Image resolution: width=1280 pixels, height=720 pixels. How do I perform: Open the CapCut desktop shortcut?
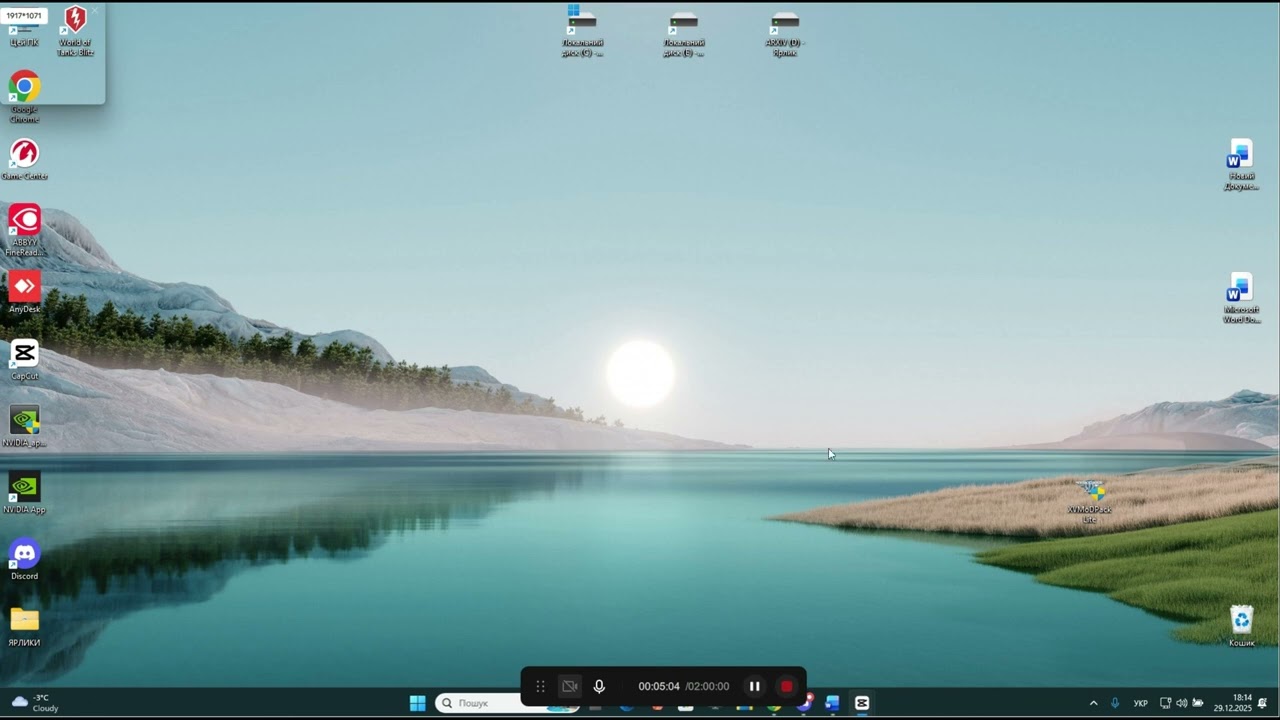click(x=24, y=360)
